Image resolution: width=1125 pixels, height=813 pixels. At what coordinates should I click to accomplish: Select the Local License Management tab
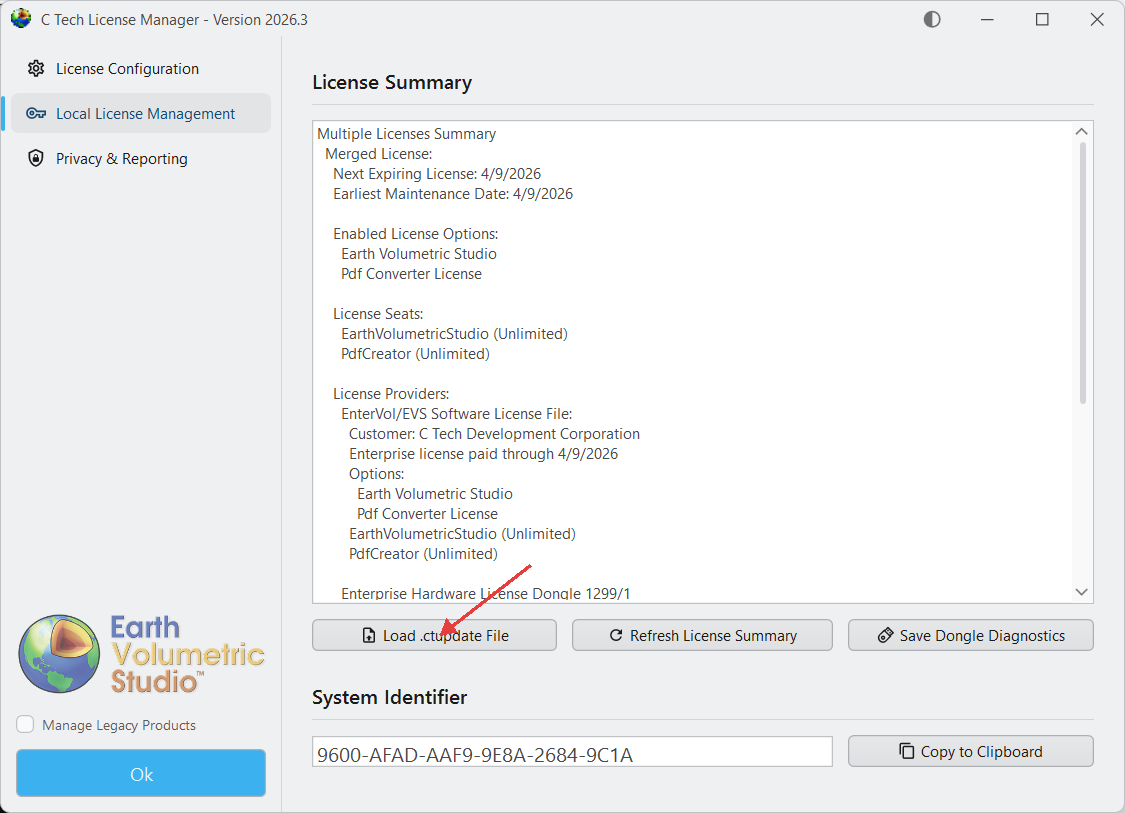tap(145, 114)
